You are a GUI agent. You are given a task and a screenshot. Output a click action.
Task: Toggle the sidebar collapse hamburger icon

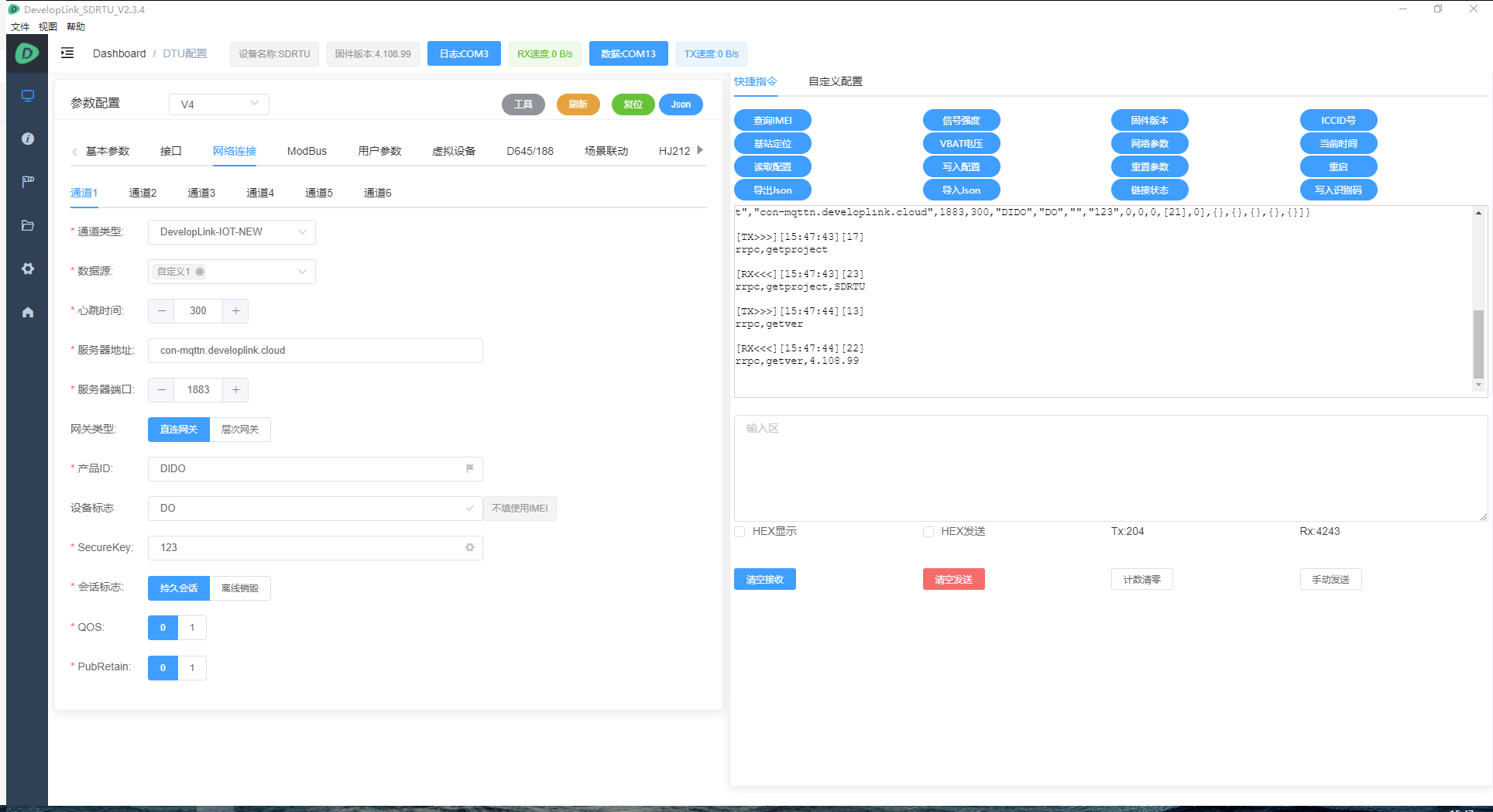click(x=67, y=53)
